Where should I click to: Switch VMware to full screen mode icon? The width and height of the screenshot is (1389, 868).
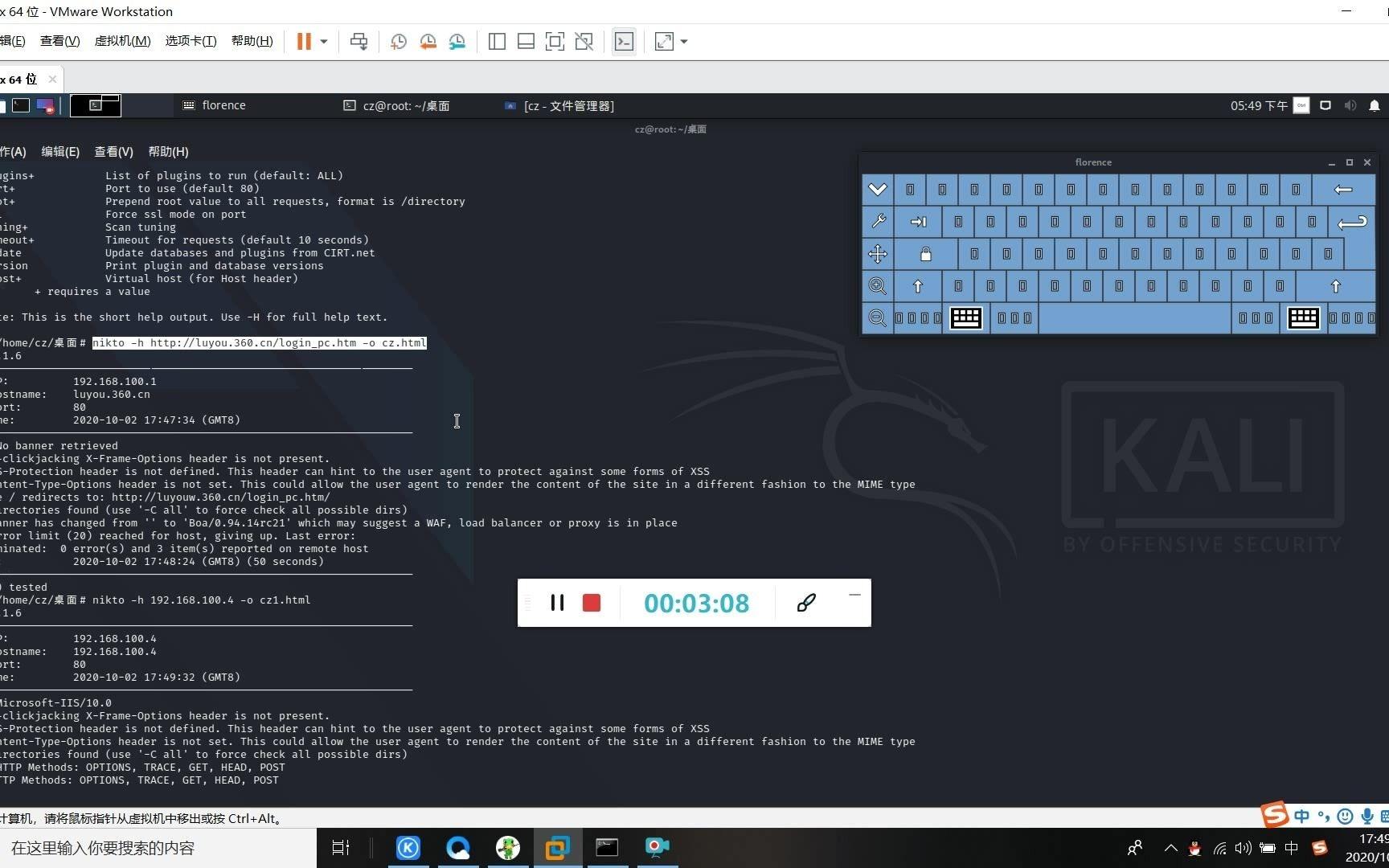coord(555,42)
